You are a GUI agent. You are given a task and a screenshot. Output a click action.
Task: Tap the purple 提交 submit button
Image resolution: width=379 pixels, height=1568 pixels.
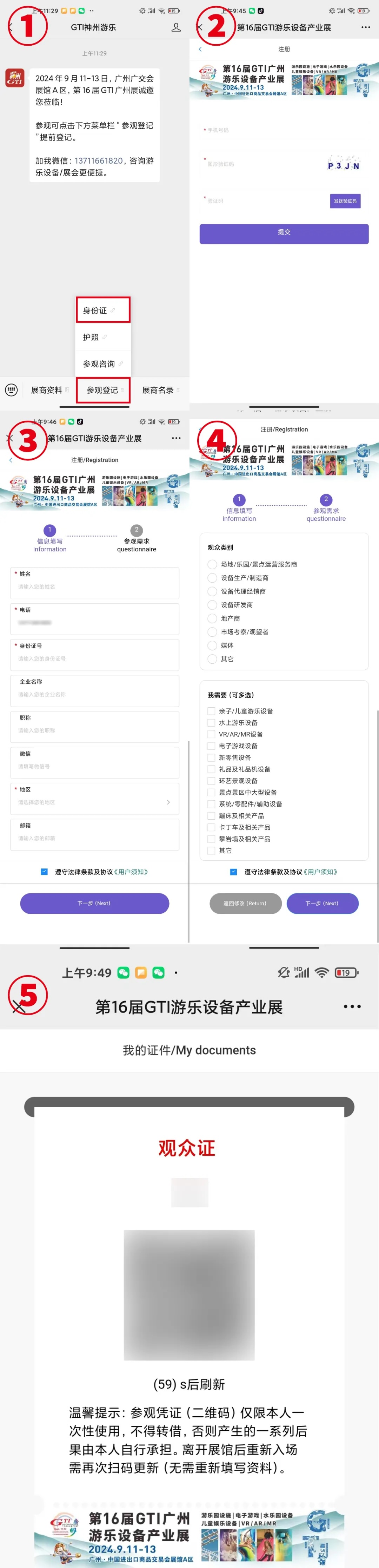(284, 234)
